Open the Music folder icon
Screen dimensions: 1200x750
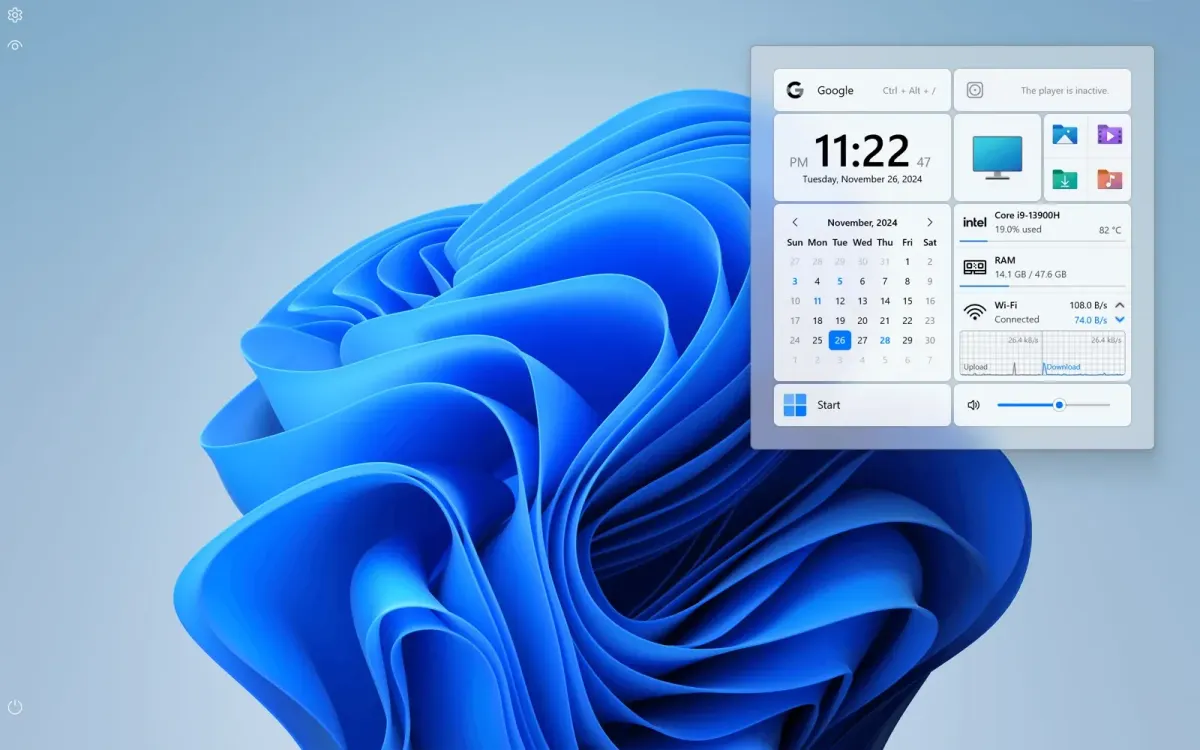(1109, 179)
